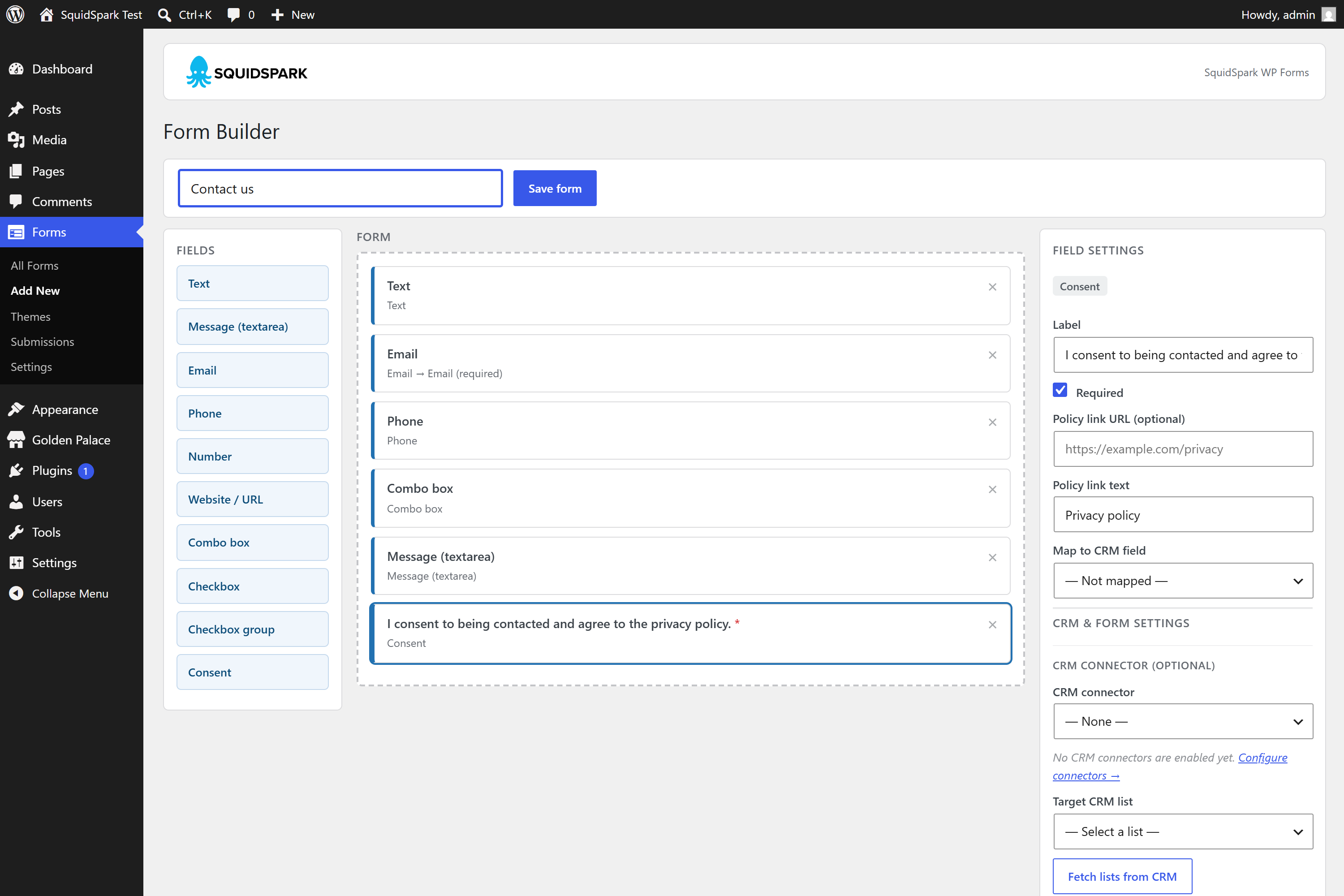This screenshot has width=1344, height=896.
Task: Remove the Email field from the form
Action: (993, 355)
